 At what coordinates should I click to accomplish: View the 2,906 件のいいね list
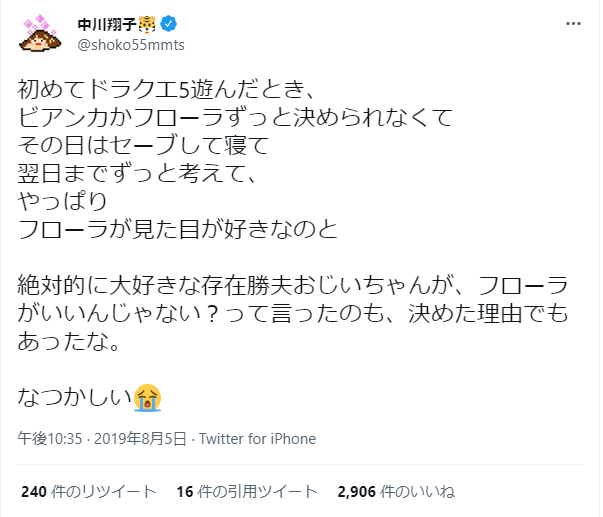[396, 492]
